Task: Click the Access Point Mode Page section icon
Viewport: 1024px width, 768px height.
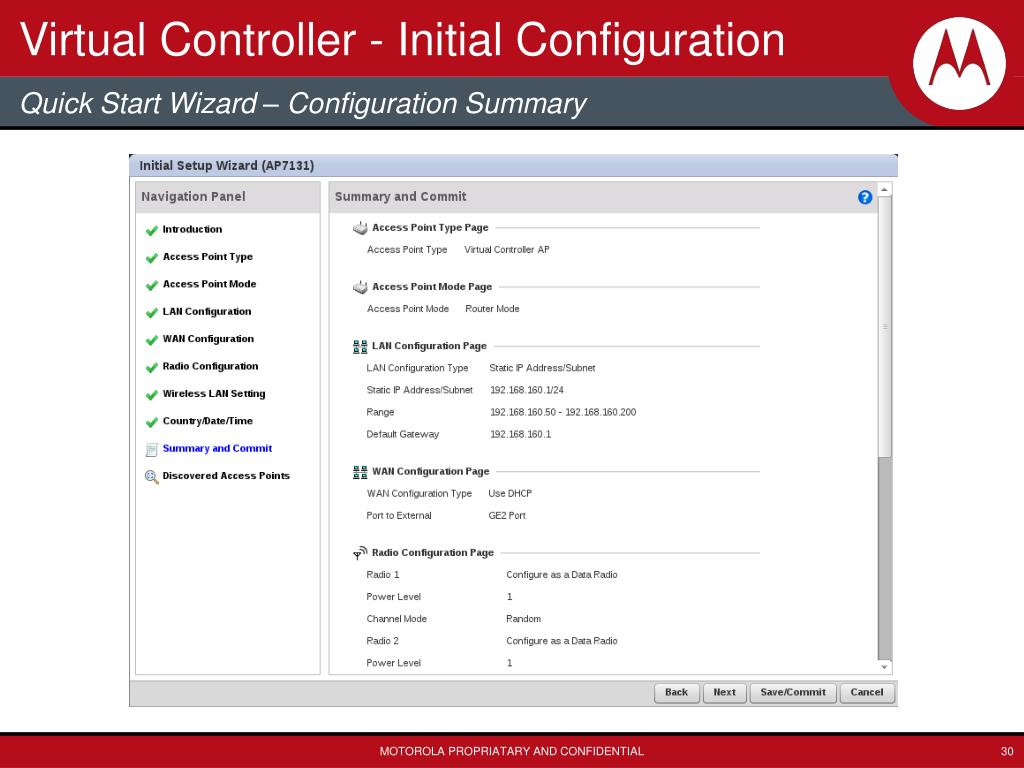Action: click(x=360, y=287)
